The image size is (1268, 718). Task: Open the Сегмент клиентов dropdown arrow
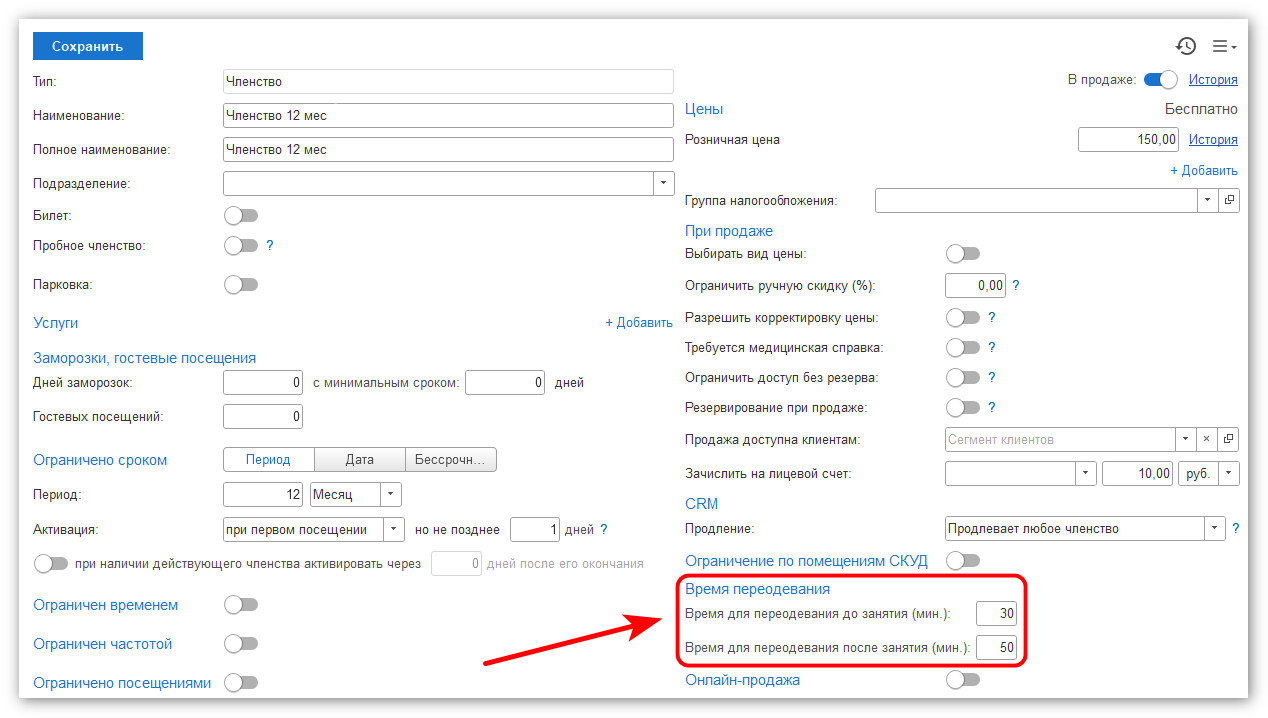tap(1185, 439)
